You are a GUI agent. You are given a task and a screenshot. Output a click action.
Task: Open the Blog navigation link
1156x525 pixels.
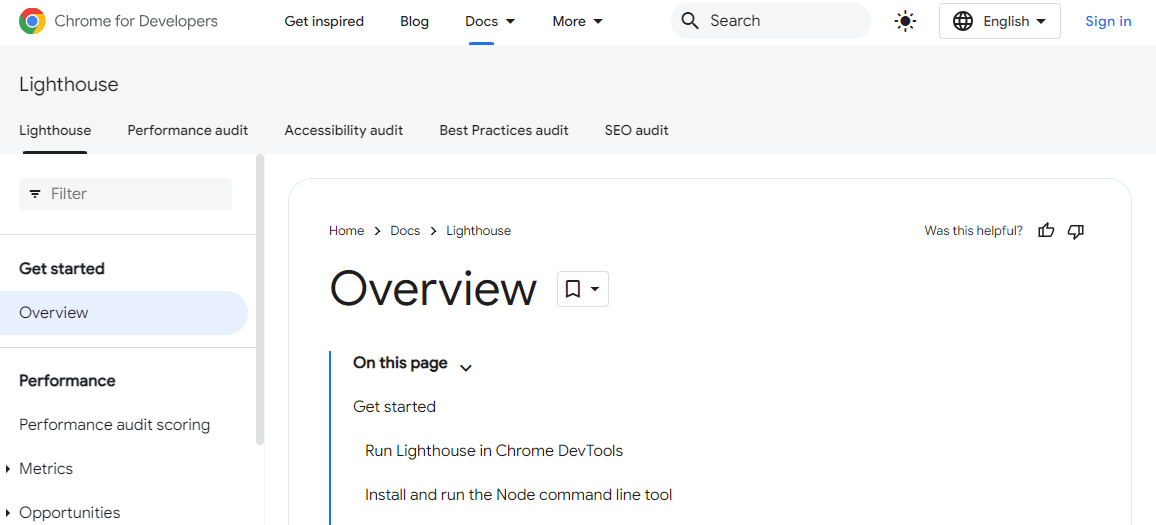coord(414,21)
